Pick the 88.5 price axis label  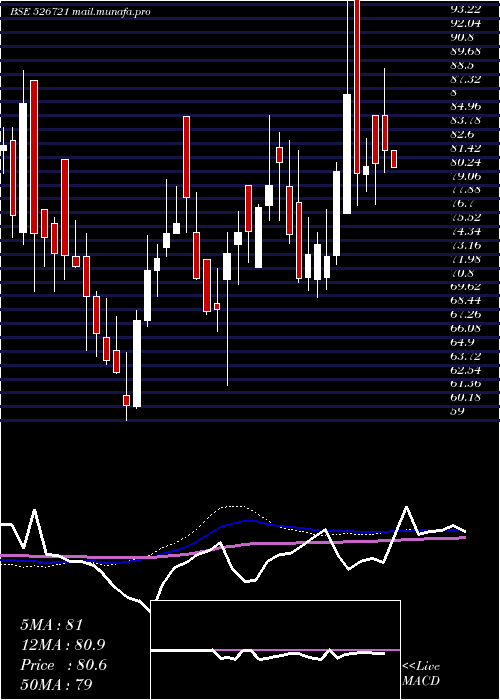pyautogui.click(x=463, y=65)
